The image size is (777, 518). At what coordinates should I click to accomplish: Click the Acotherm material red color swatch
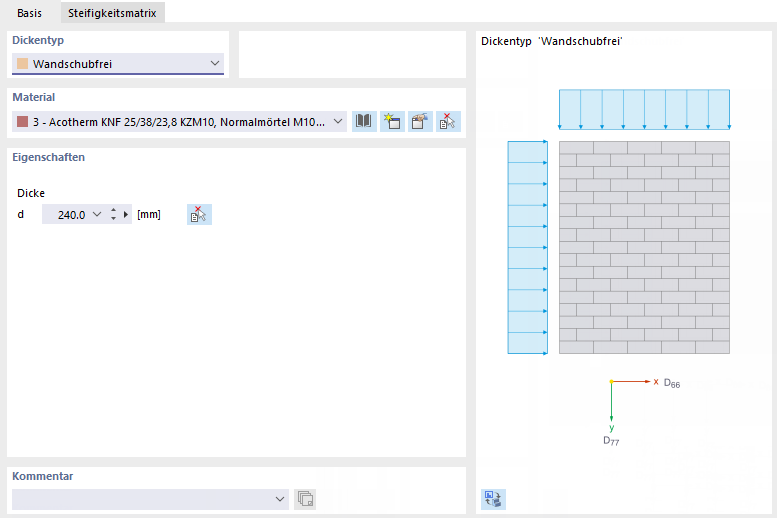(x=22, y=121)
